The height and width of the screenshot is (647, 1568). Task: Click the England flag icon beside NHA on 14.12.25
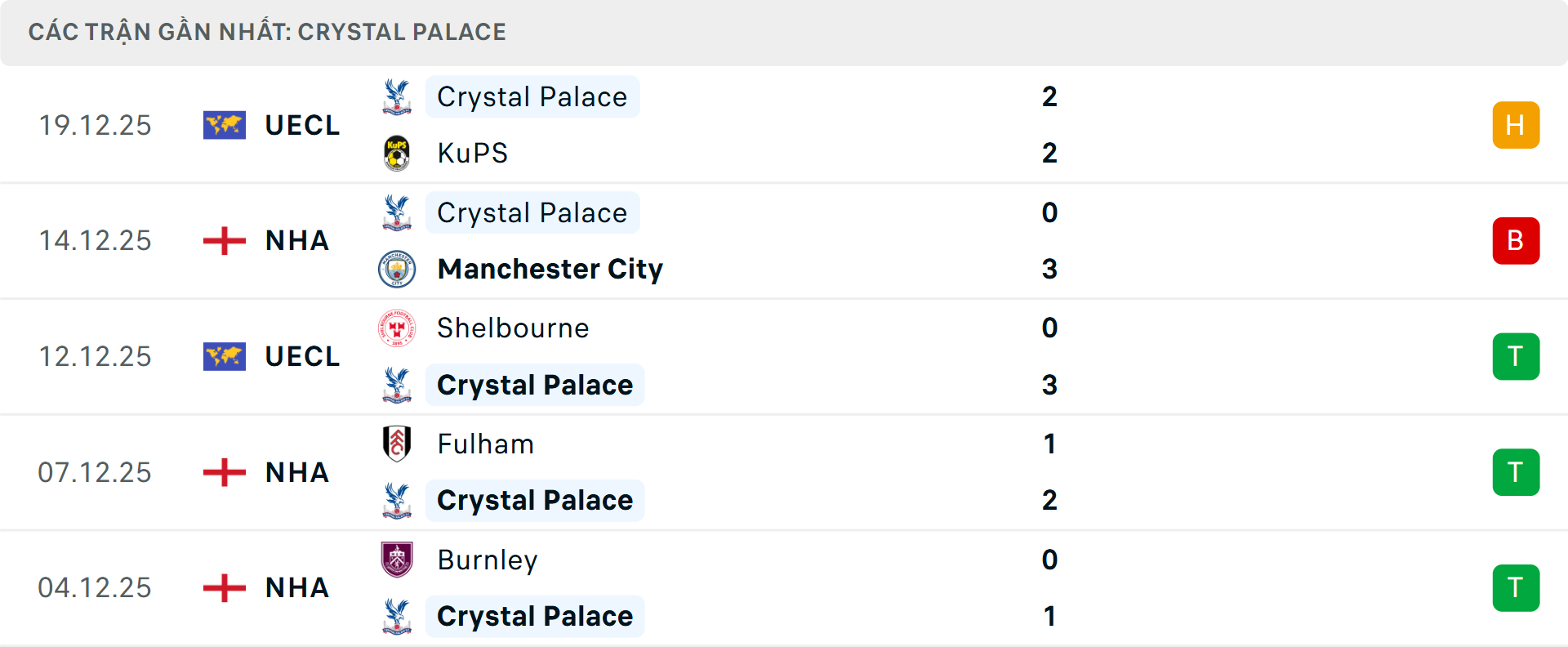[224, 240]
